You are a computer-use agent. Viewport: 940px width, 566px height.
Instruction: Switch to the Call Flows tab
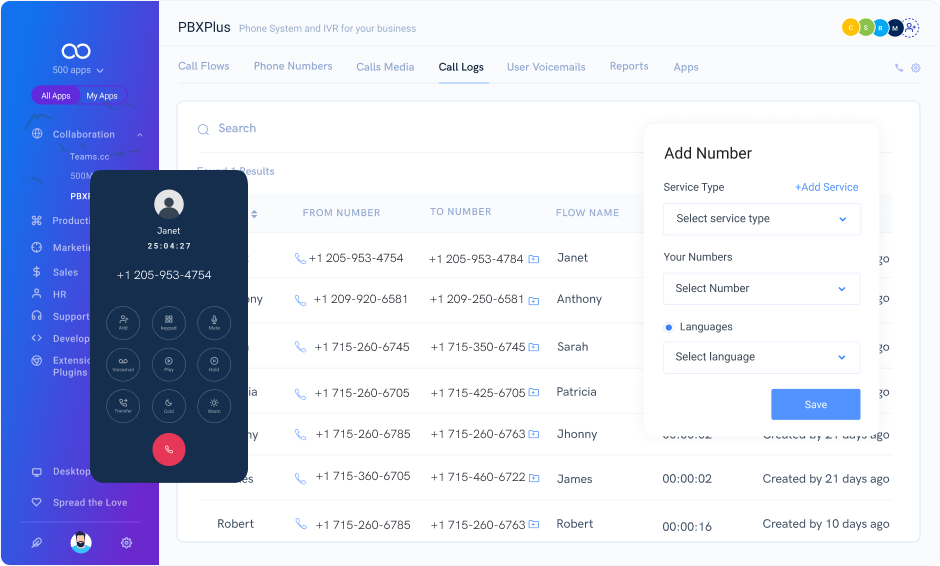[x=204, y=66]
